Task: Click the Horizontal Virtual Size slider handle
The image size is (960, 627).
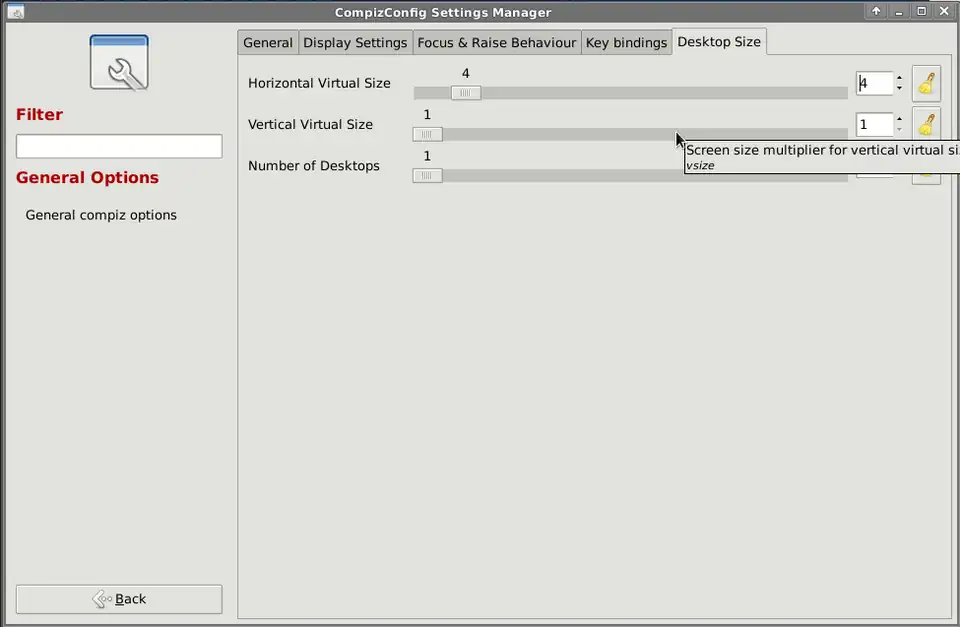Action: (465, 93)
